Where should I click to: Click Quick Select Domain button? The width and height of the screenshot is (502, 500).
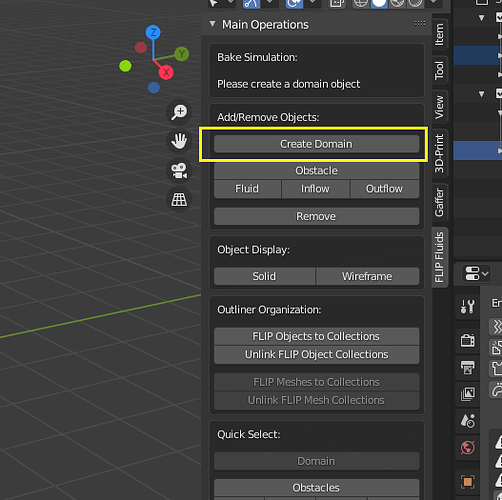tap(316, 461)
